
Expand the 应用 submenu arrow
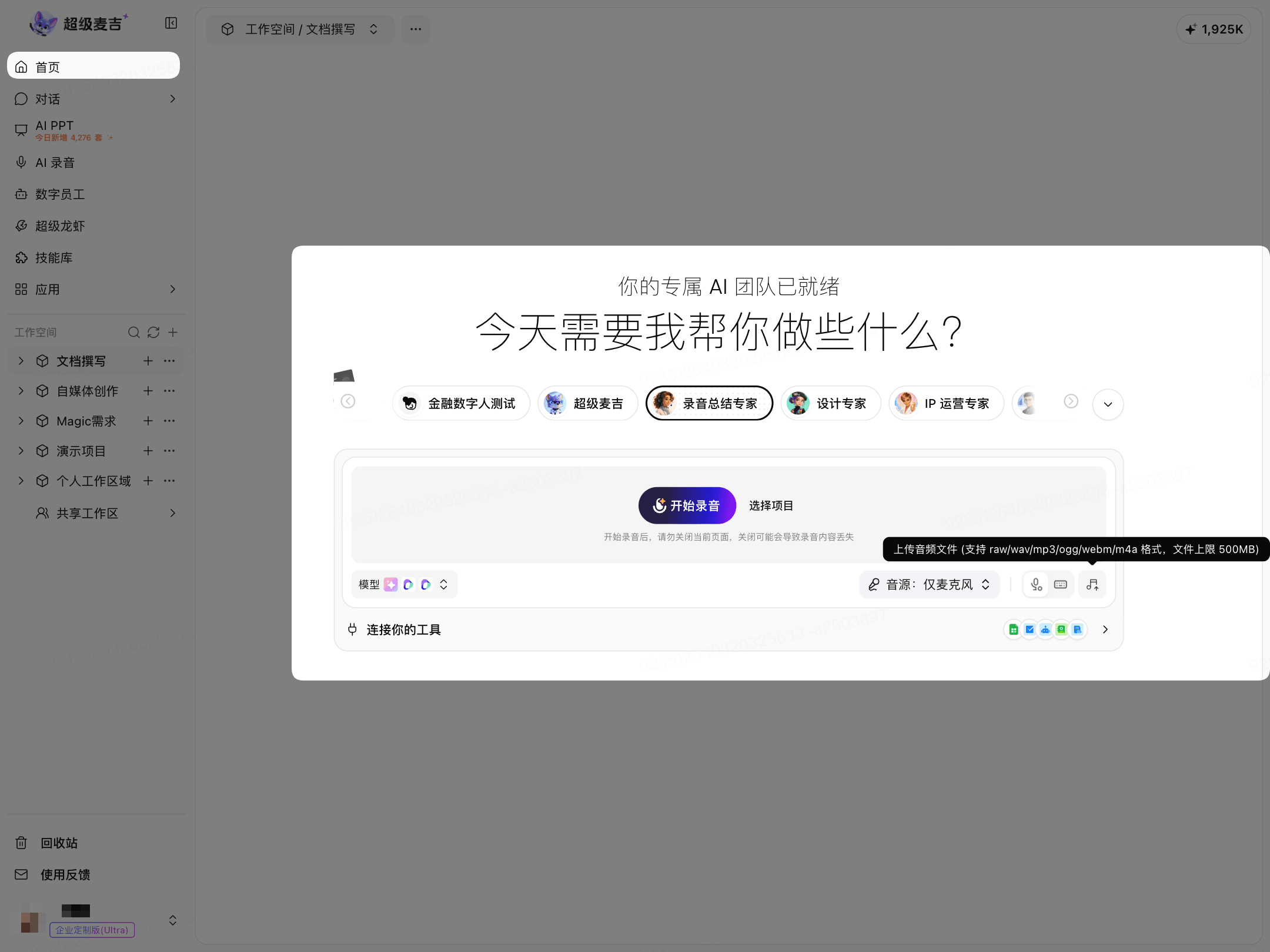point(172,289)
